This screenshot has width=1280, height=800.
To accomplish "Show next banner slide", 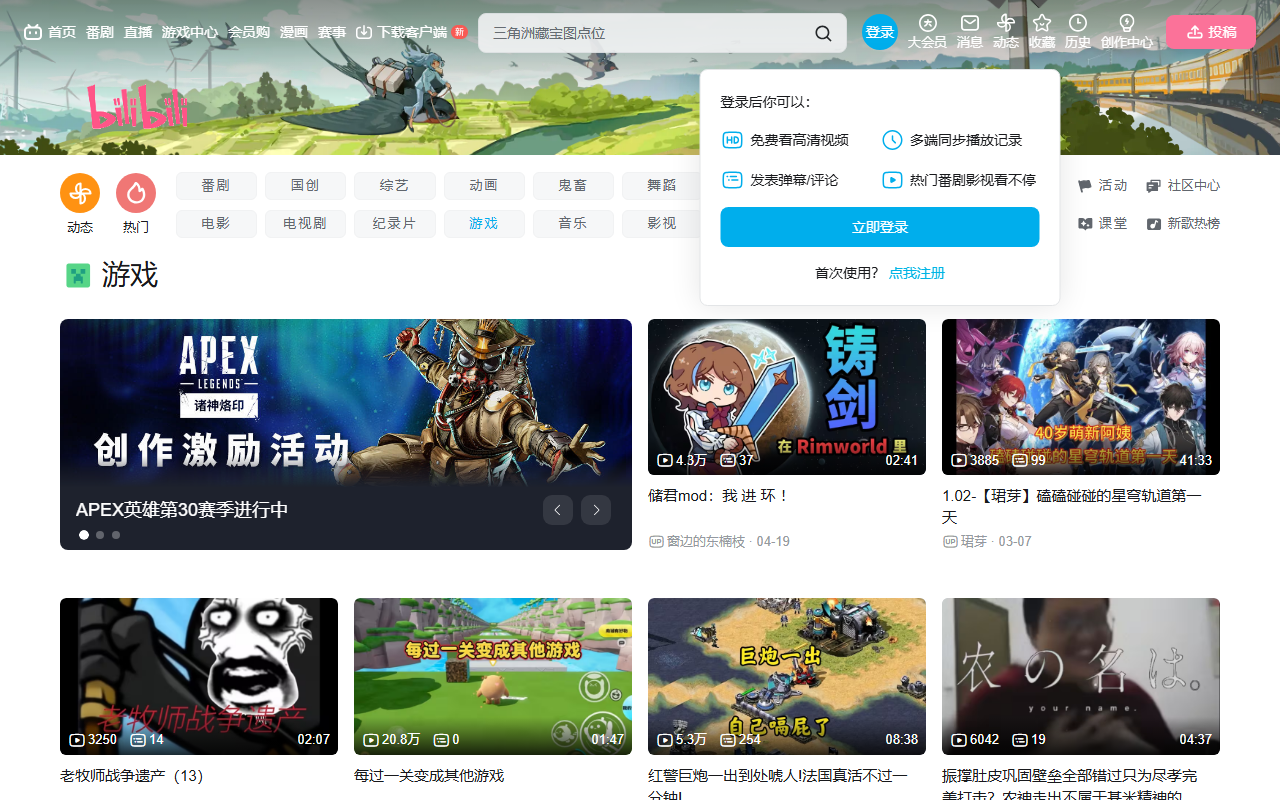I will [x=596, y=510].
